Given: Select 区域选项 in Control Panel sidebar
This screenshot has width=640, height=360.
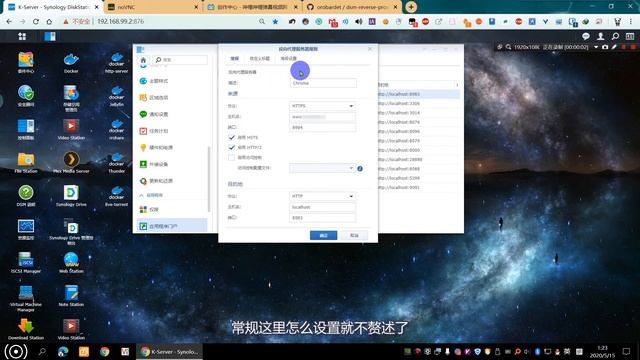Looking at the screenshot, I should point(171,98).
